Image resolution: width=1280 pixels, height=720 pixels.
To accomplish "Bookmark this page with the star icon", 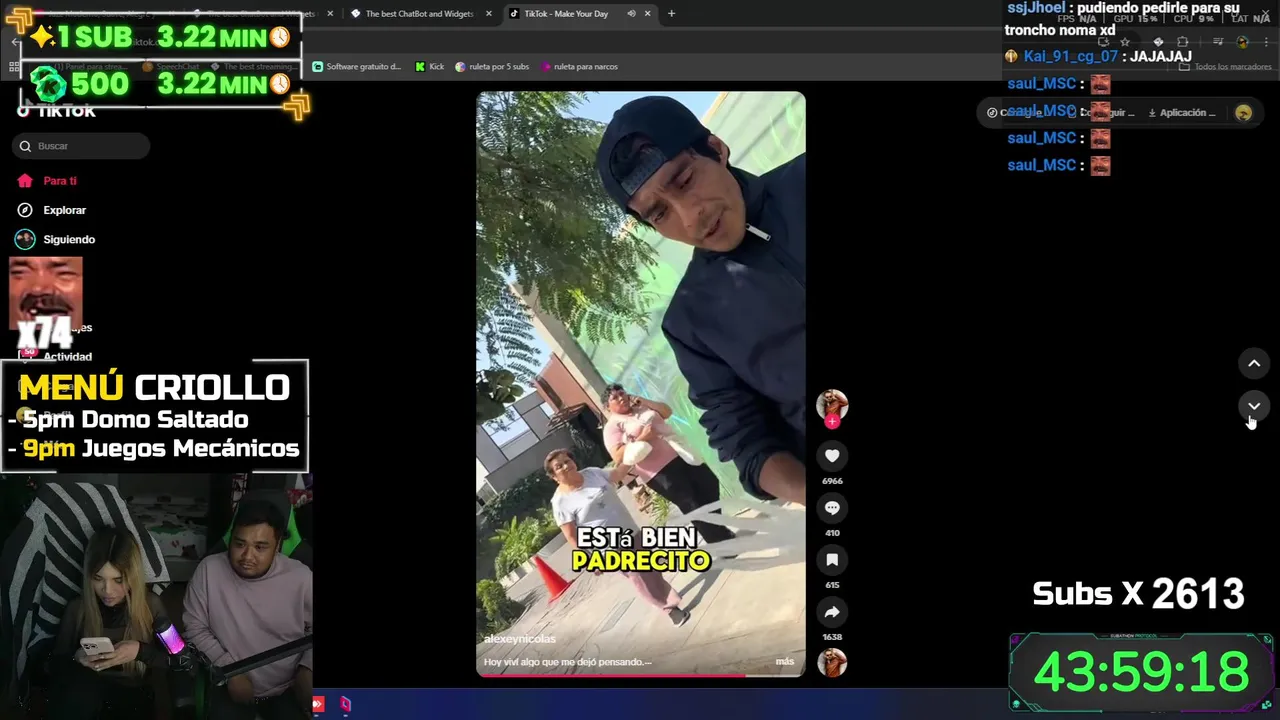I will (x=1125, y=42).
